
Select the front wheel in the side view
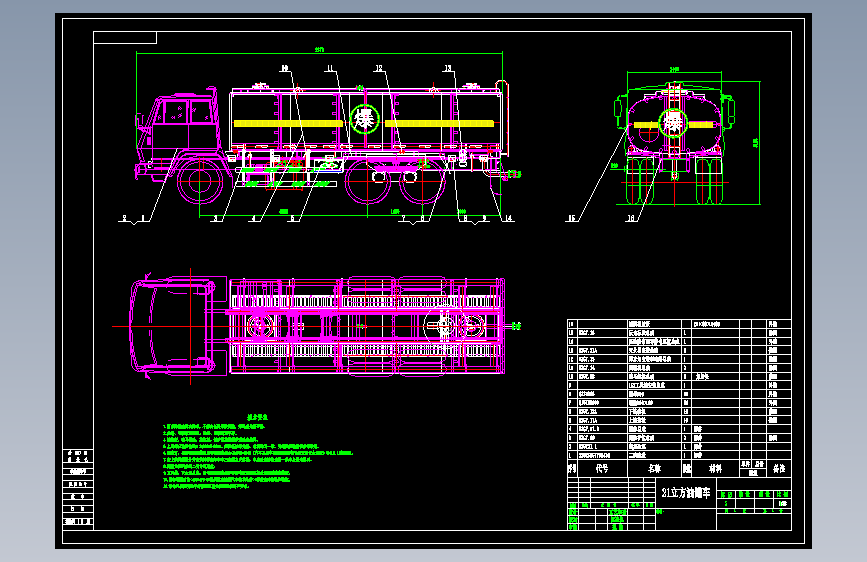(x=200, y=181)
